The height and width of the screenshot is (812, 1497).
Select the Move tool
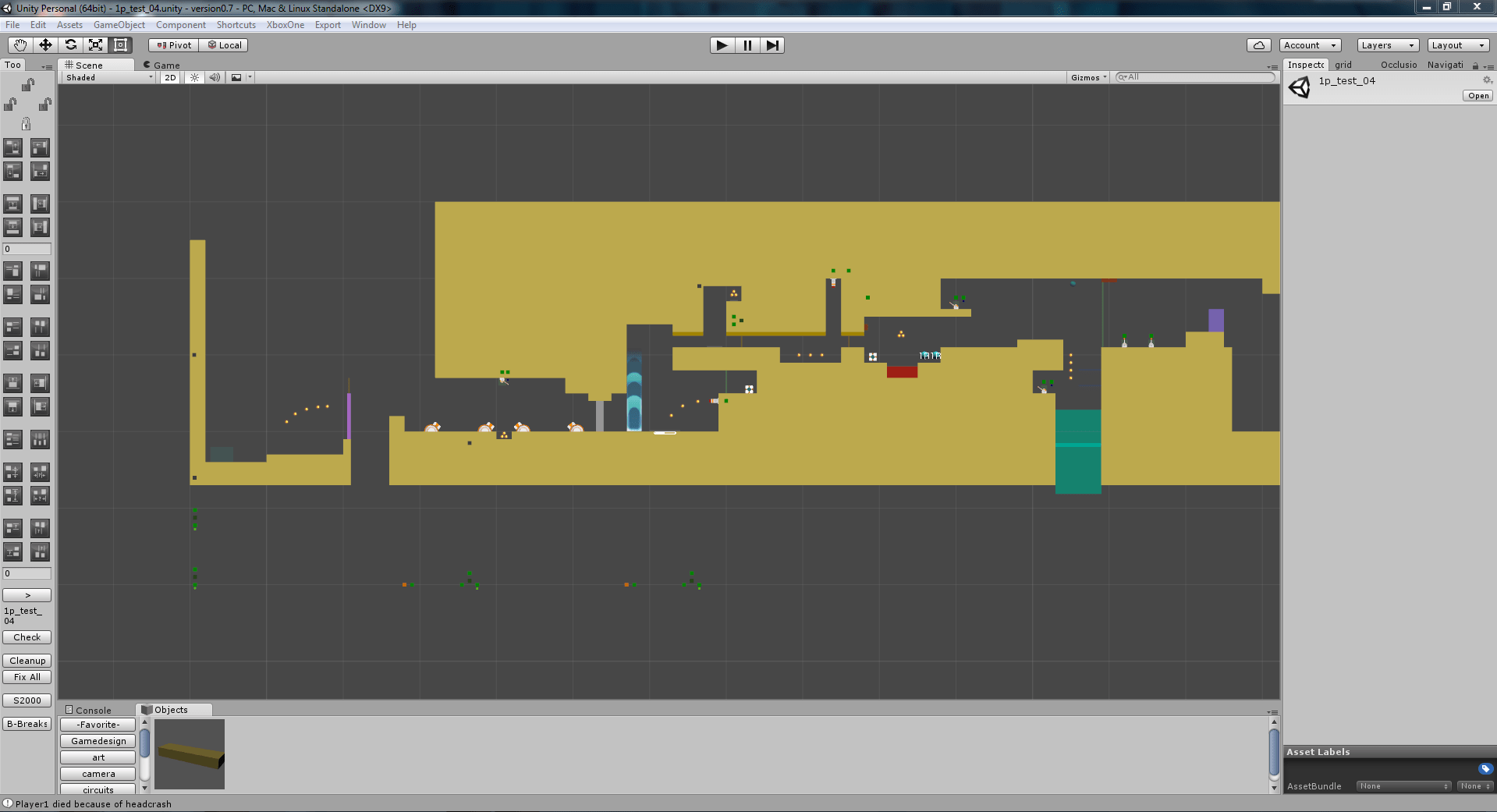(x=44, y=44)
